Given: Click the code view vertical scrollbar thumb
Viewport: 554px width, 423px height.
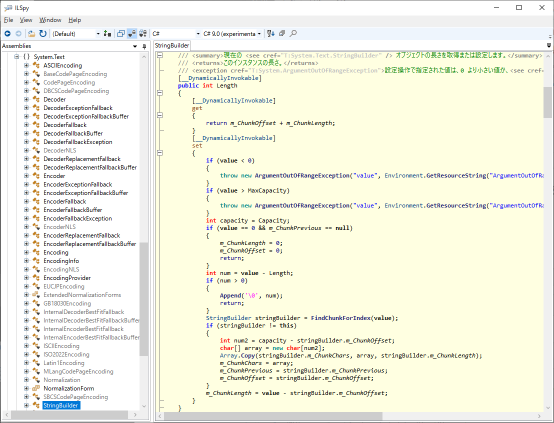Looking at the screenshot, I should (x=547, y=102).
